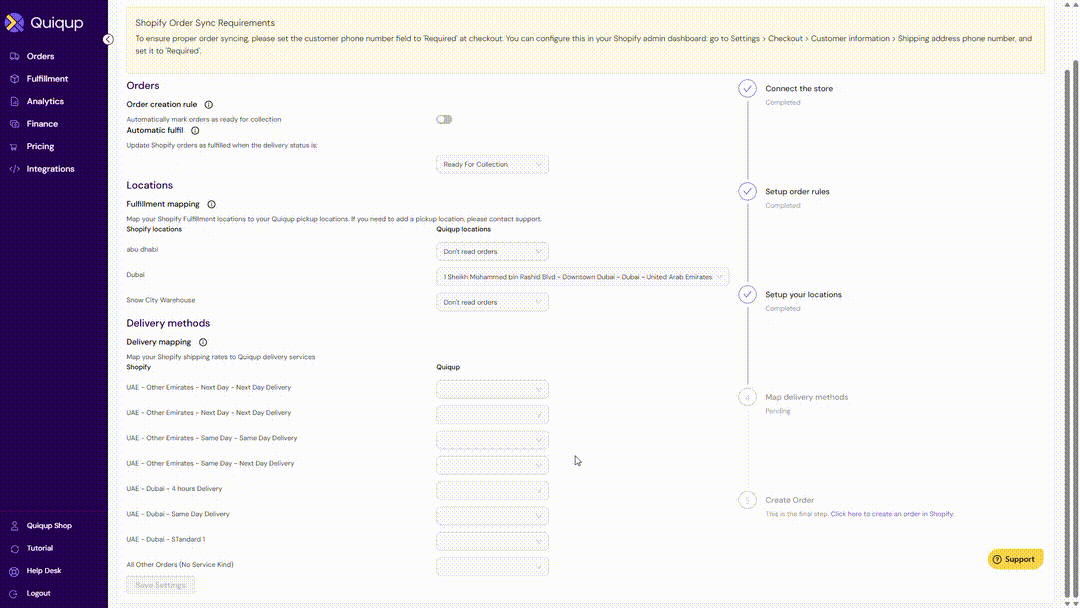Open Integrations menu item

coord(50,169)
